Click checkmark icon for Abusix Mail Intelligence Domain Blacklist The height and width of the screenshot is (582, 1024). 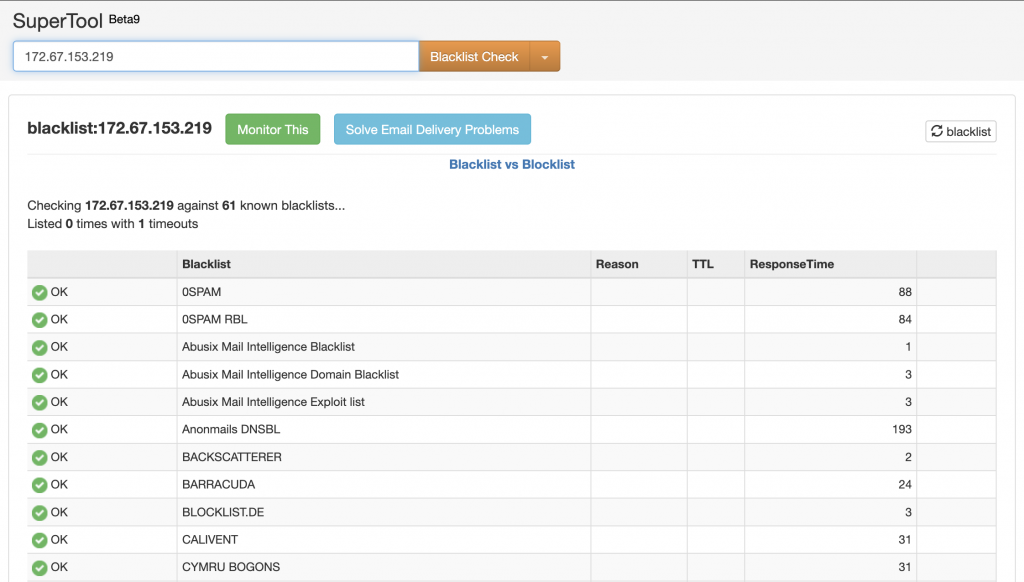(x=39, y=375)
